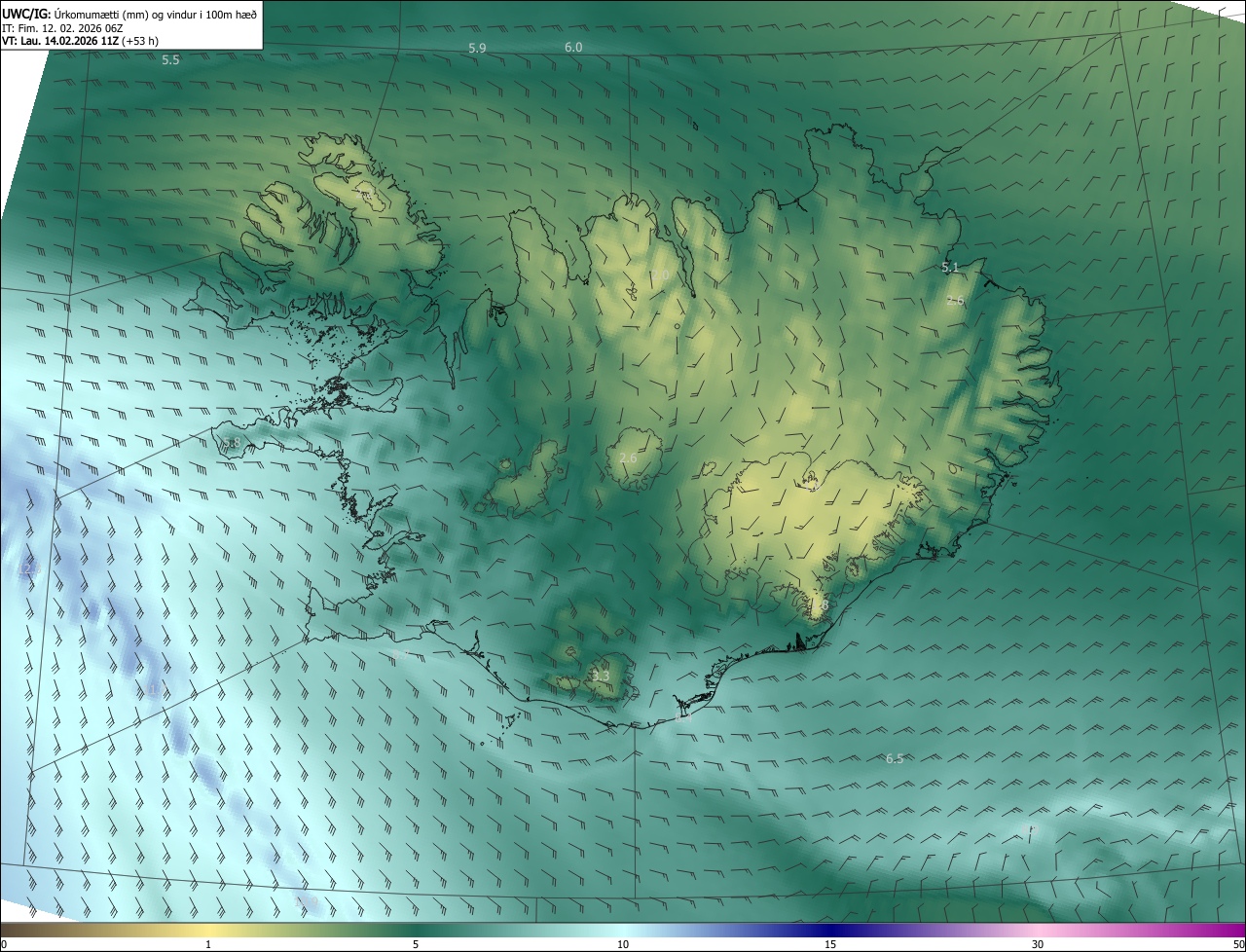Click the 10 tick on the color scale

[x=623, y=944]
